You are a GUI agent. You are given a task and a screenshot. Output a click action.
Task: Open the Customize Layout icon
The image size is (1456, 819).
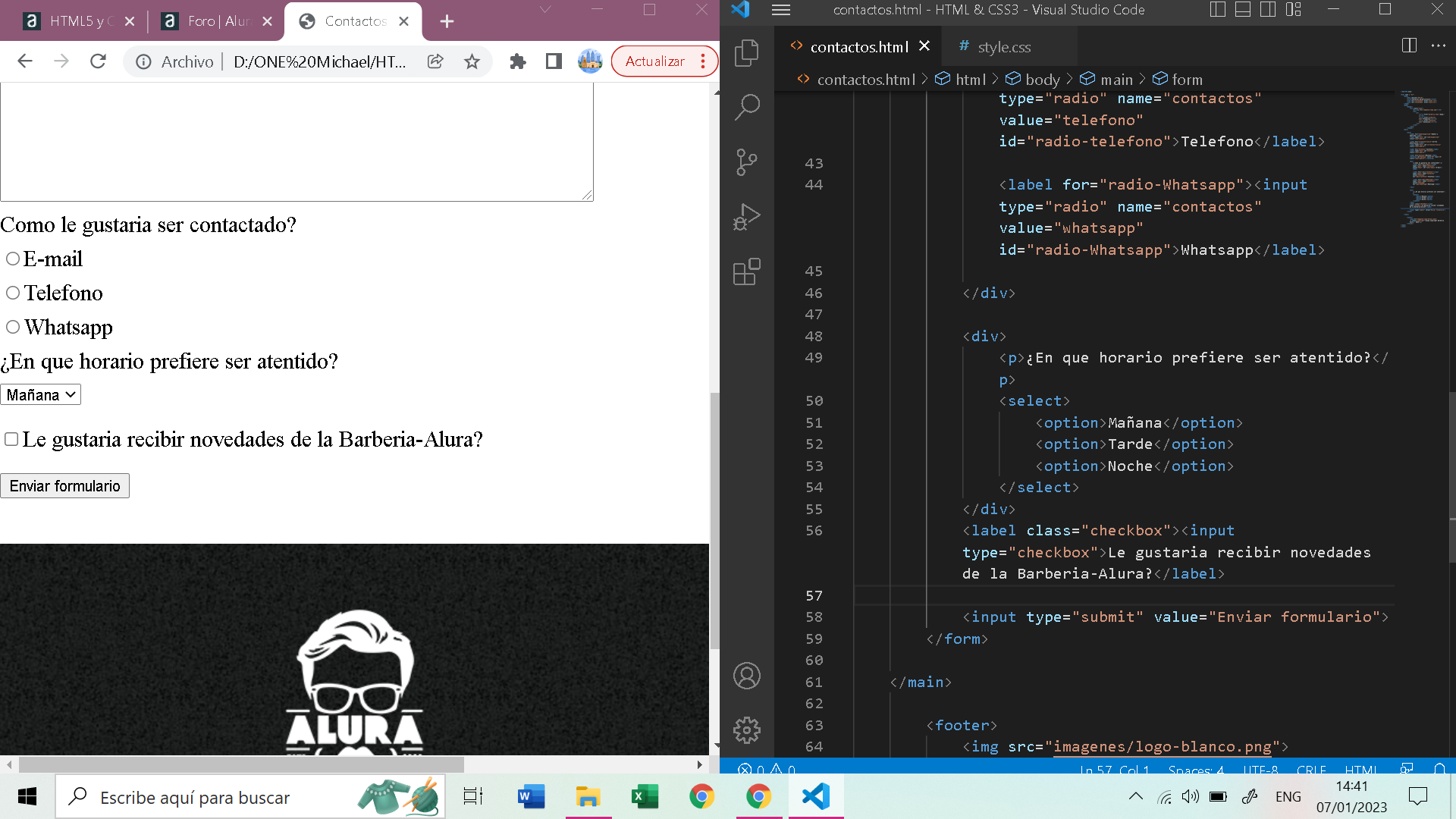point(1294,10)
